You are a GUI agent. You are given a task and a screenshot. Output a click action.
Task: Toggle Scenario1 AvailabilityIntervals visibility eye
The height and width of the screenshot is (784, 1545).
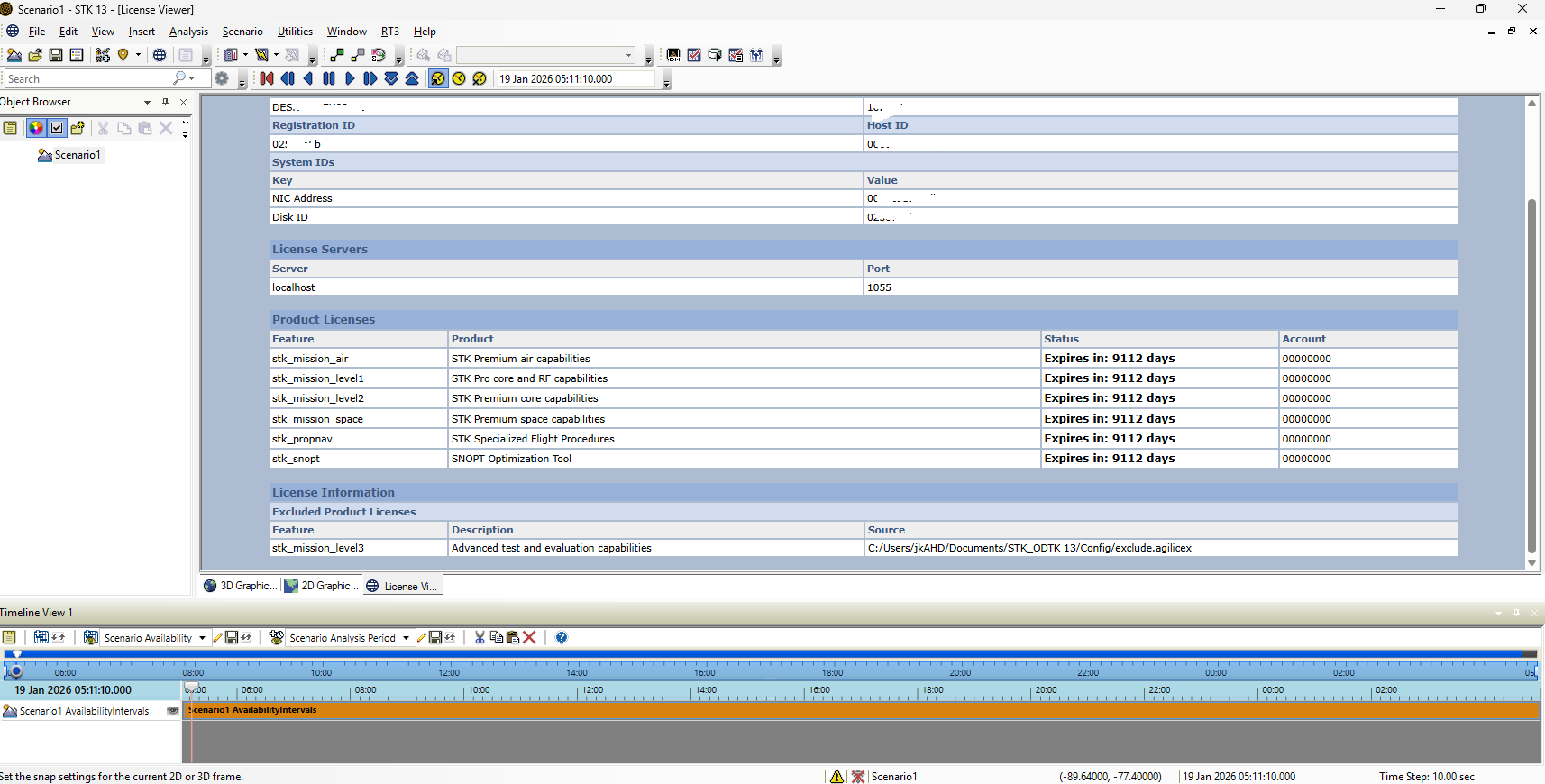tap(173, 710)
